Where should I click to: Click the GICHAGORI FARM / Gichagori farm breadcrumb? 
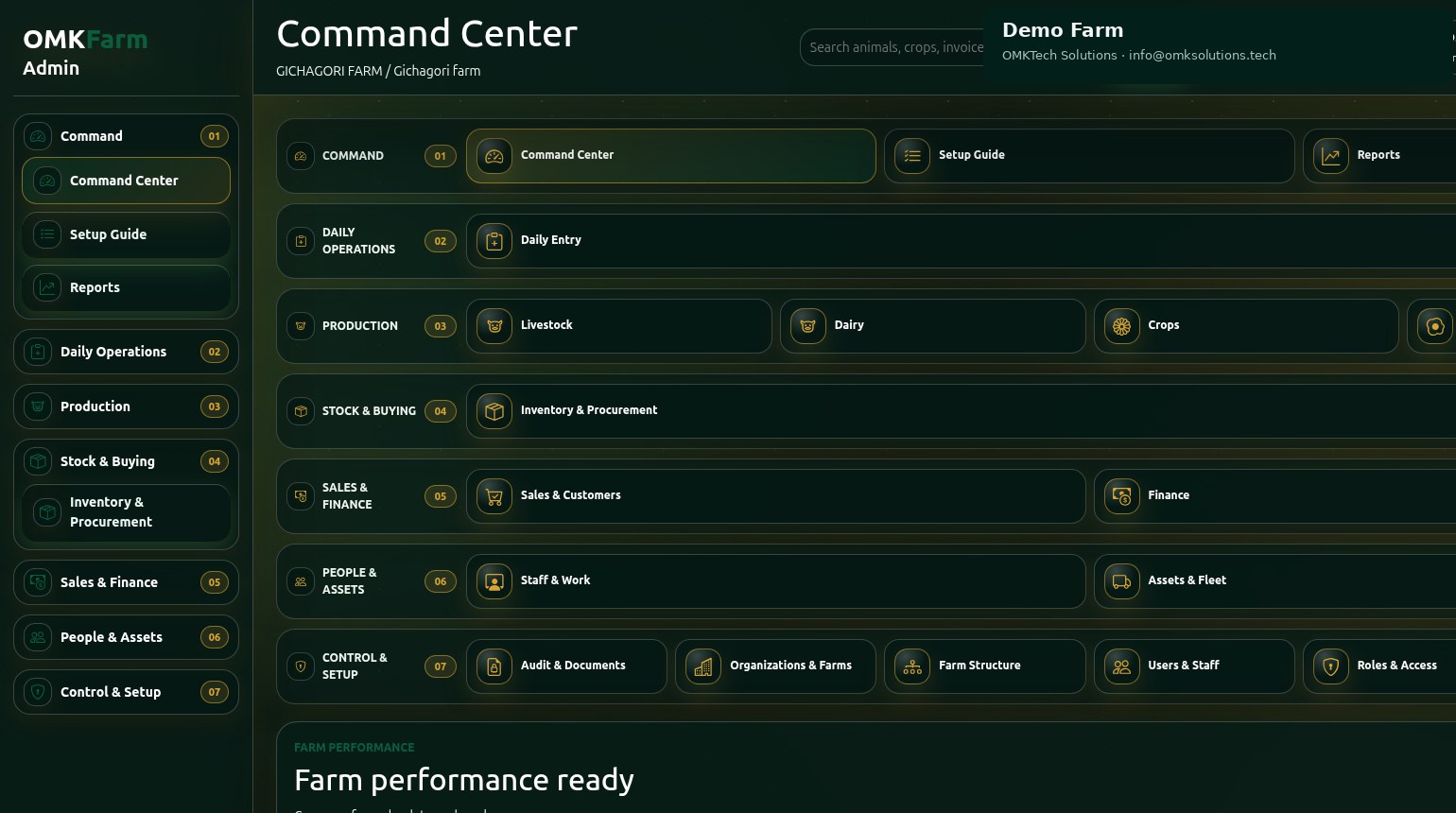[x=378, y=71]
